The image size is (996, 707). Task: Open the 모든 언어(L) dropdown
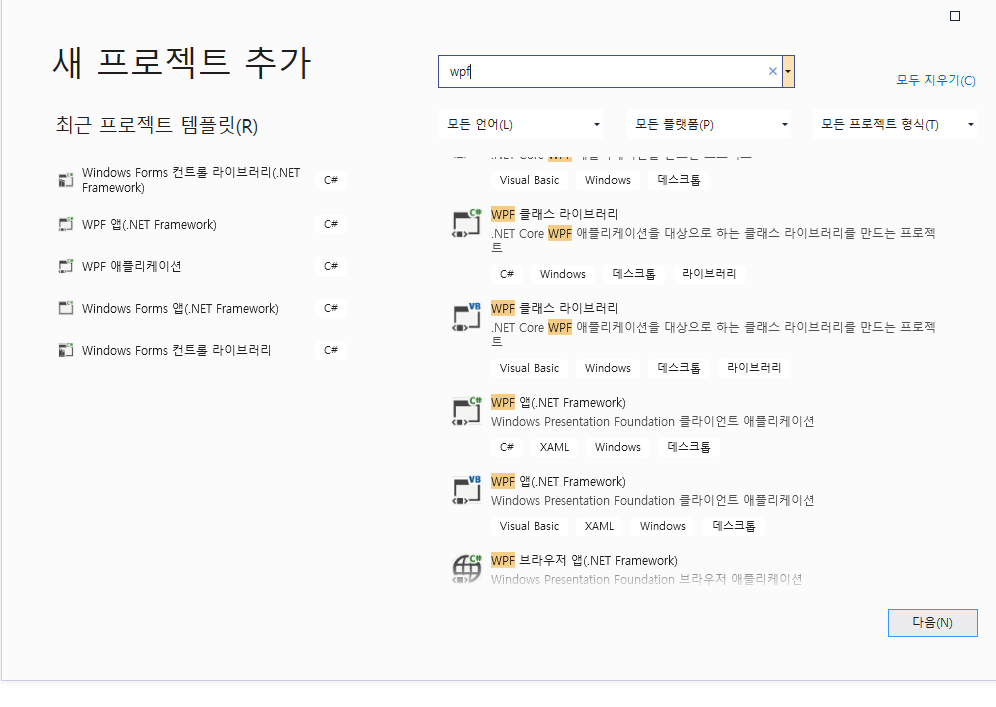(x=521, y=125)
